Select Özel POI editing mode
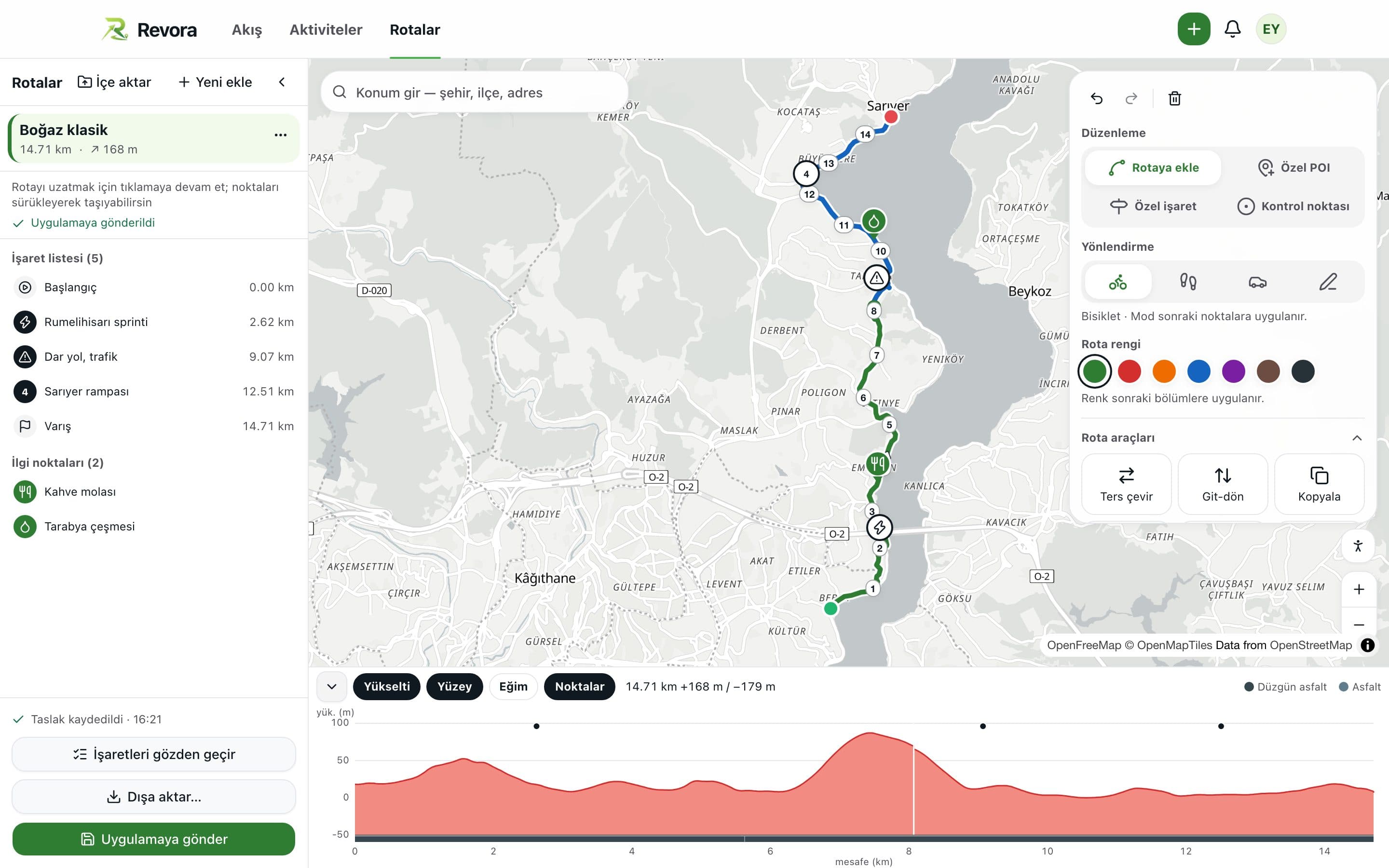This screenshot has height=868, width=1389. coord(1293,168)
